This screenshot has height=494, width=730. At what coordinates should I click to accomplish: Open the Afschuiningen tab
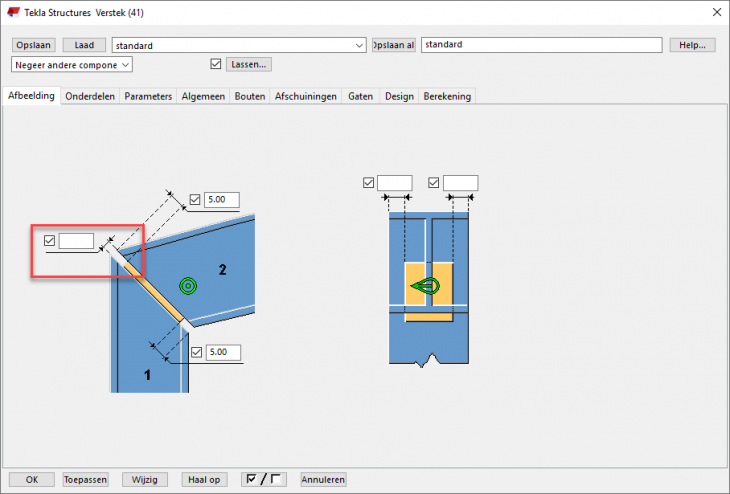pyautogui.click(x=305, y=96)
